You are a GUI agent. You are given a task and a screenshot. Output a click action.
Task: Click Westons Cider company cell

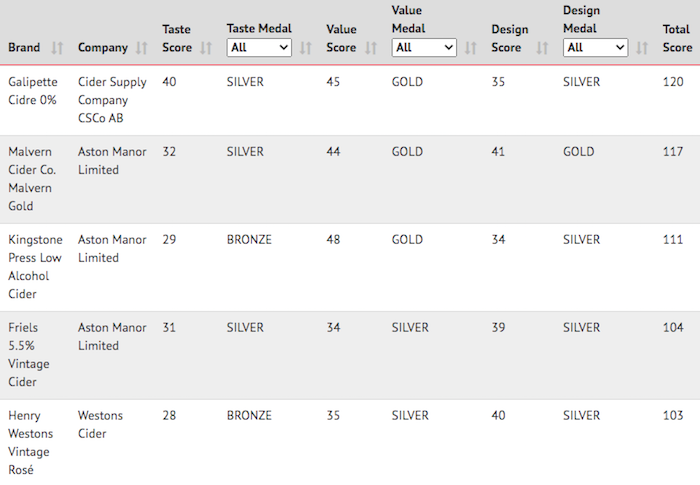pyautogui.click(x=100, y=425)
